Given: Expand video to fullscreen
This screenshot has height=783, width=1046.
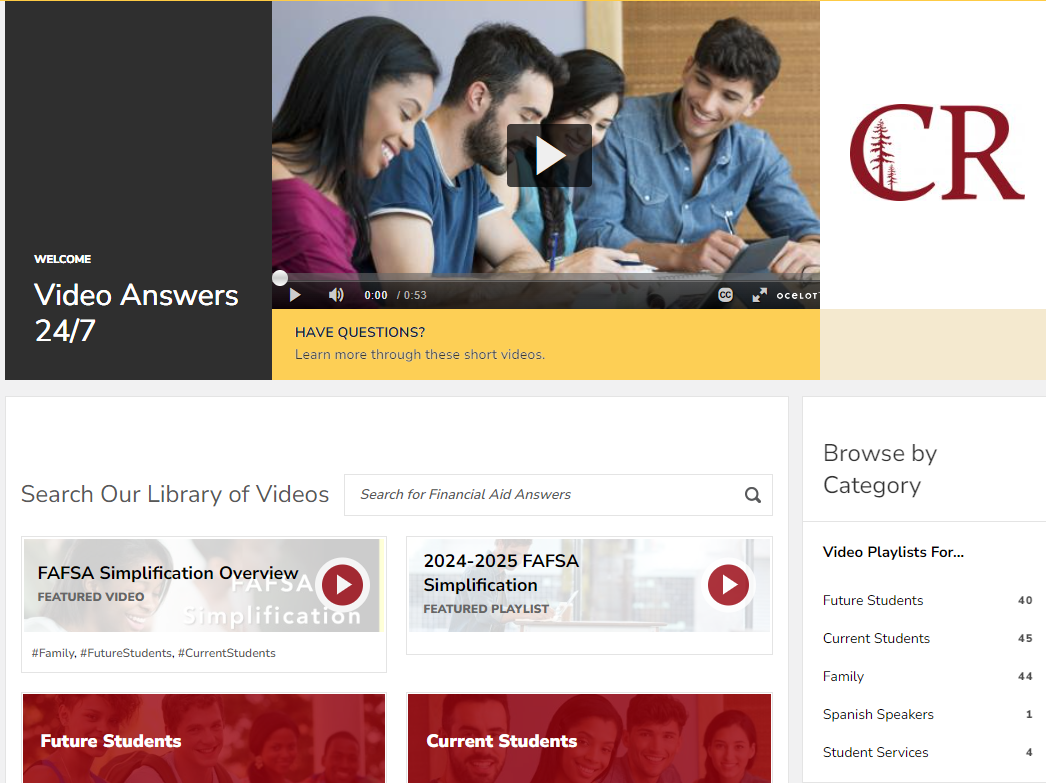Looking at the screenshot, I should coord(759,295).
